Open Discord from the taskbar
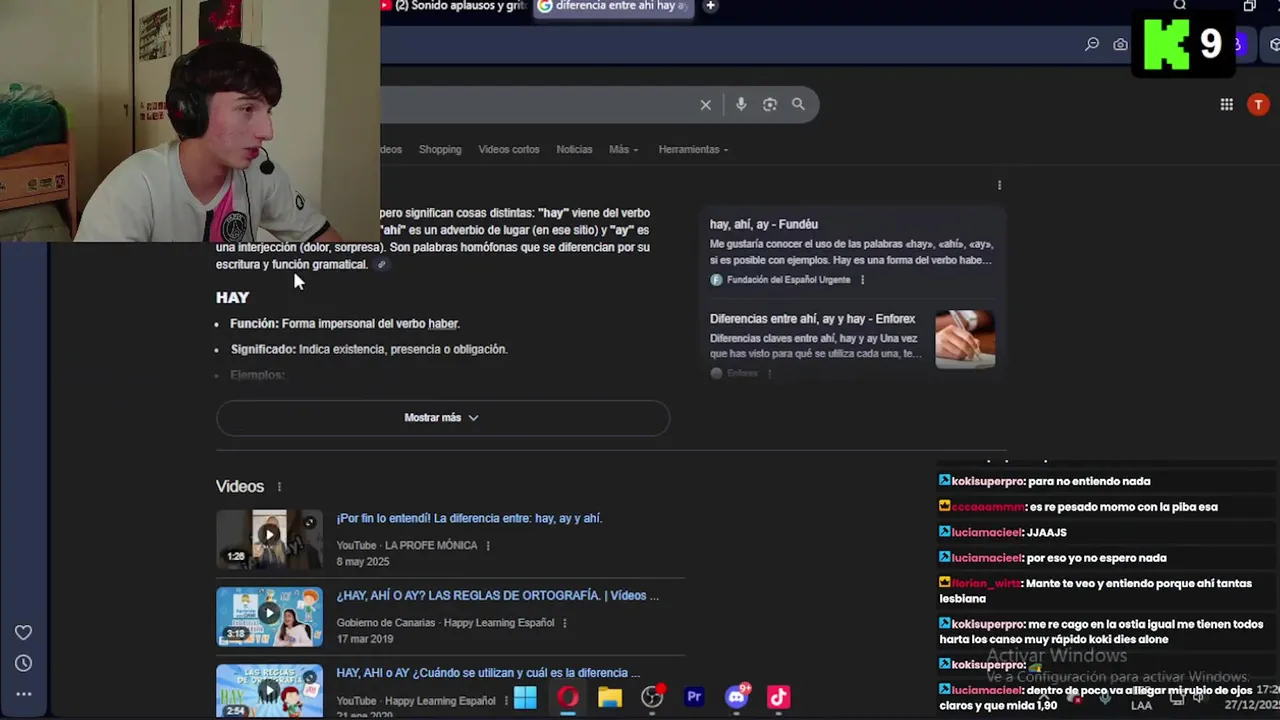The height and width of the screenshot is (720, 1280). coord(737,697)
